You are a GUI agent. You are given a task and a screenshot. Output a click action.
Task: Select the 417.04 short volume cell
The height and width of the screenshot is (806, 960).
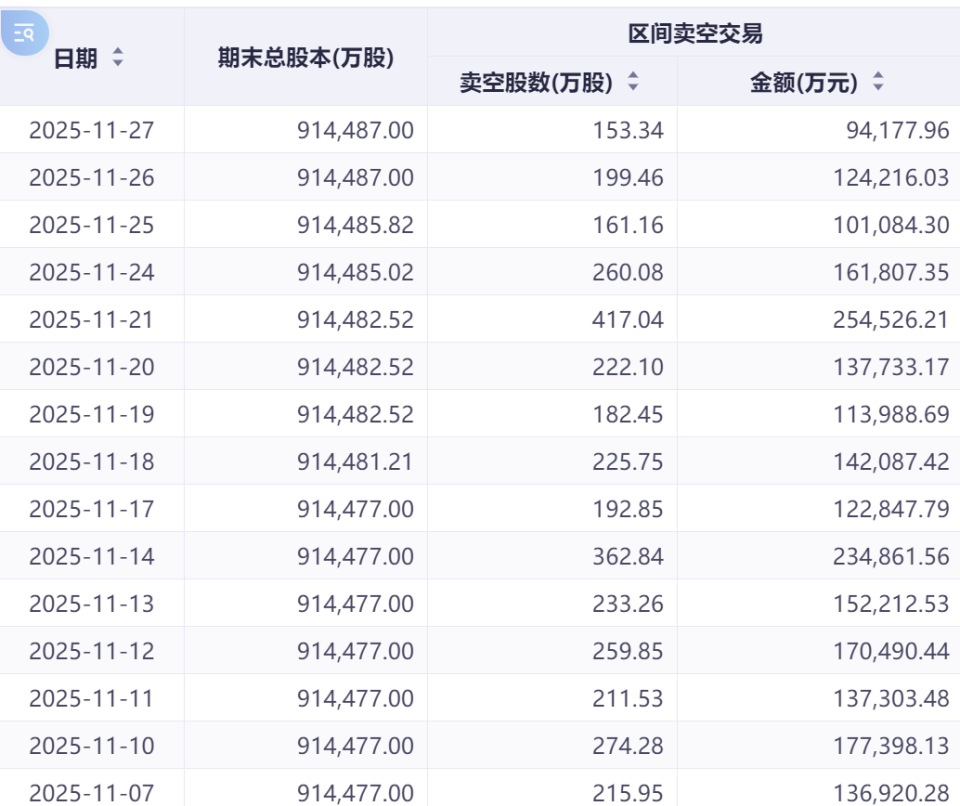628,319
